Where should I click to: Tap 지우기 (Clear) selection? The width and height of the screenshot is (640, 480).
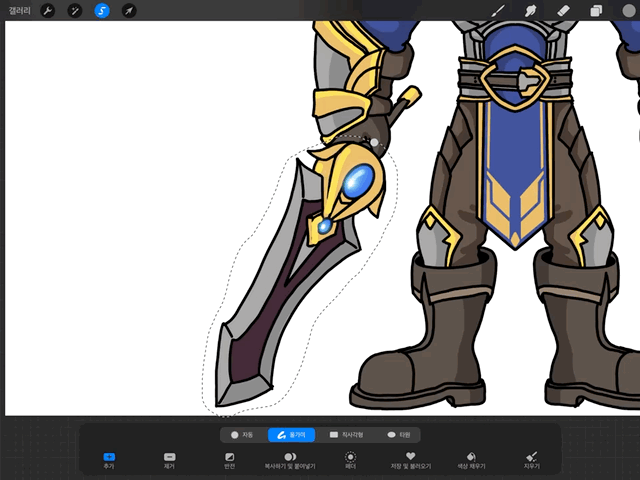[531, 460]
